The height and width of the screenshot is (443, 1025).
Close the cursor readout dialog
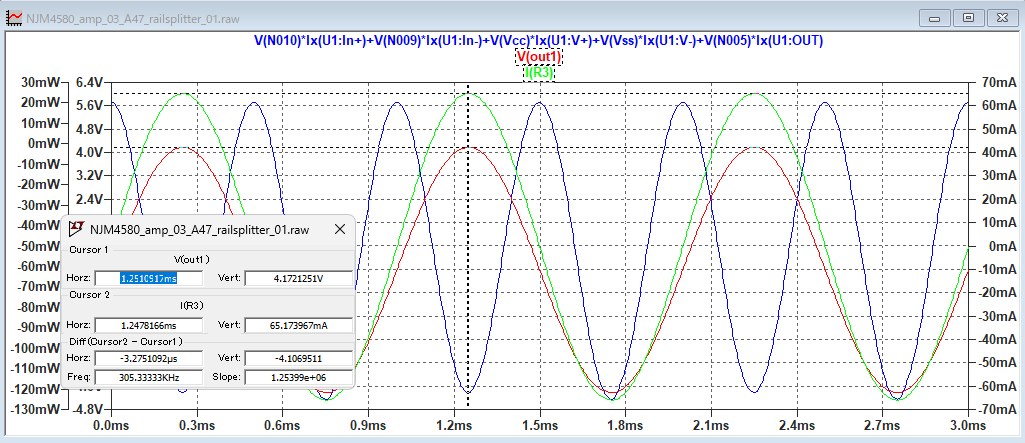pos(340,229)
